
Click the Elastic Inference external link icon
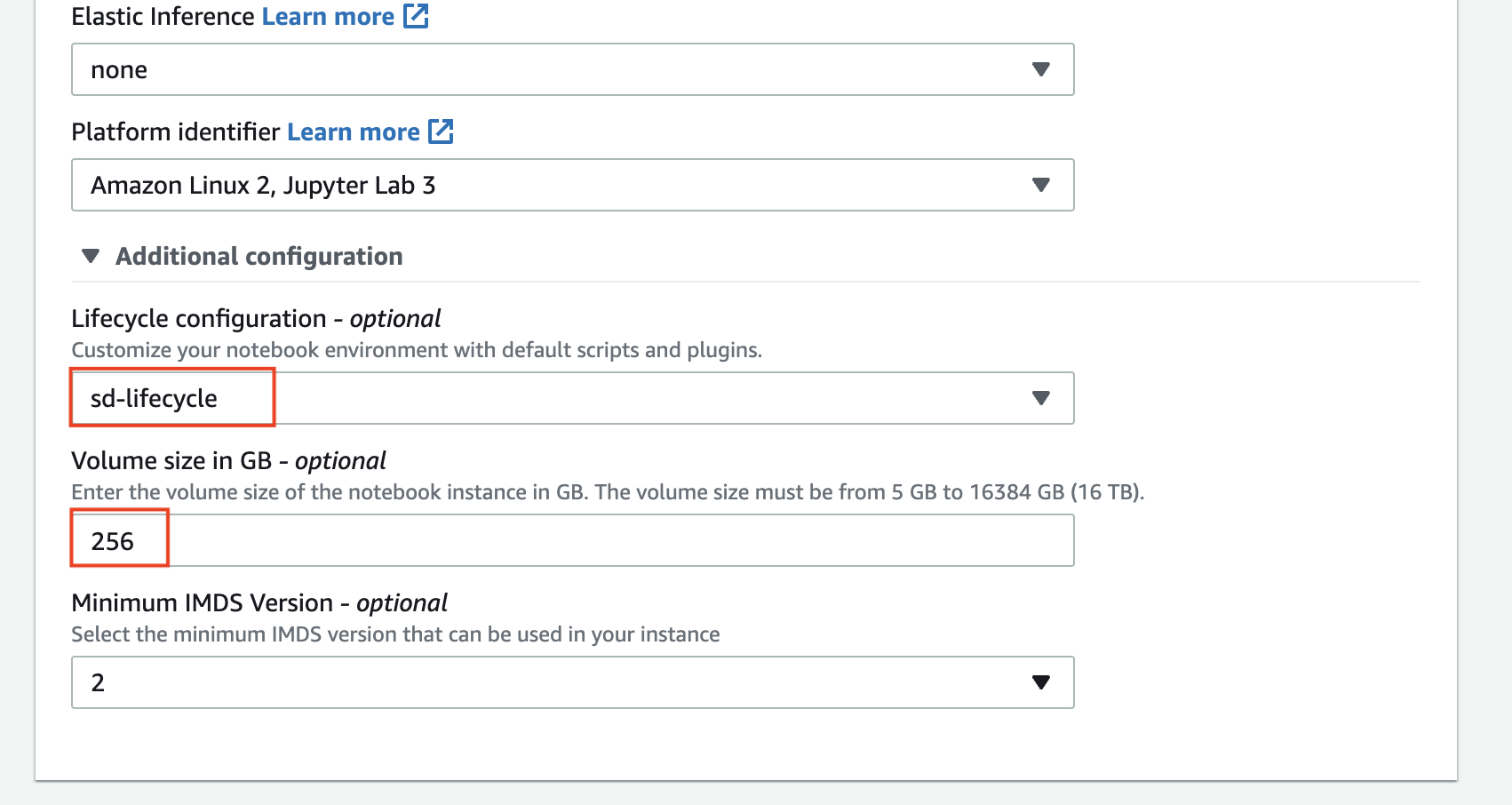click(416, 16)
